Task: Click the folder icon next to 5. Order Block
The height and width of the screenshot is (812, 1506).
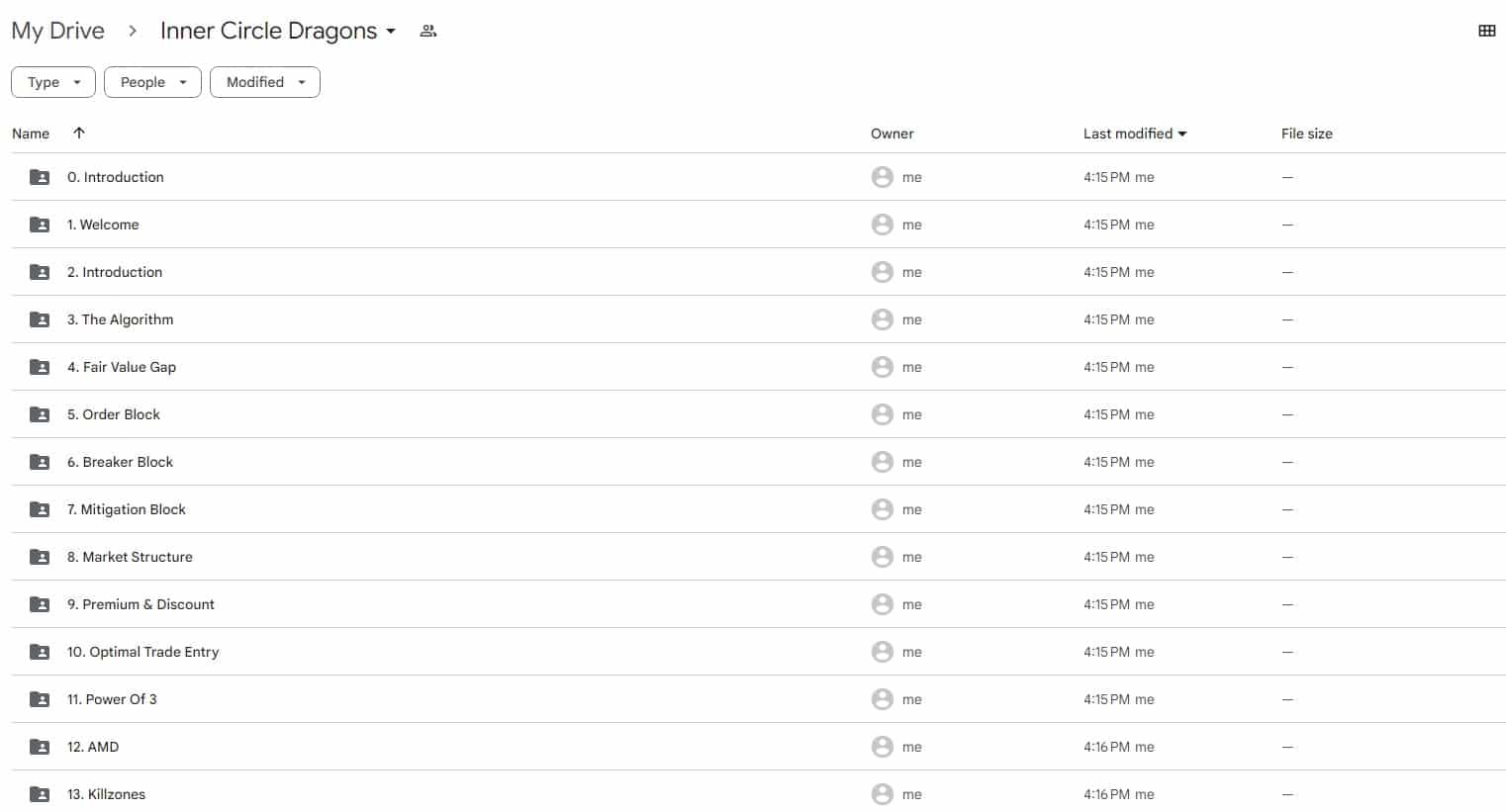Action: (40, 414)
